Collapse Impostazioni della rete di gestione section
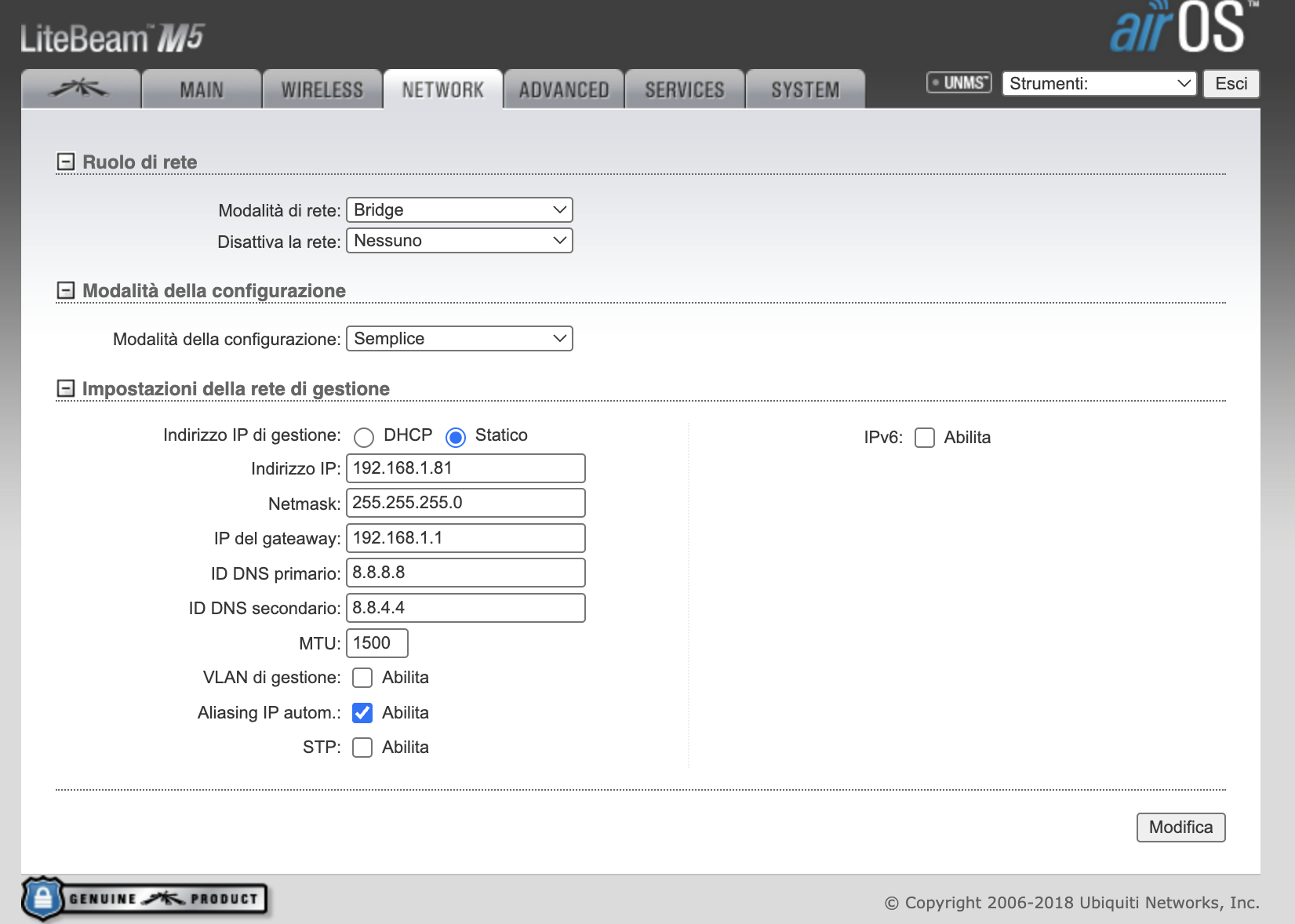 tap(66, 389)
